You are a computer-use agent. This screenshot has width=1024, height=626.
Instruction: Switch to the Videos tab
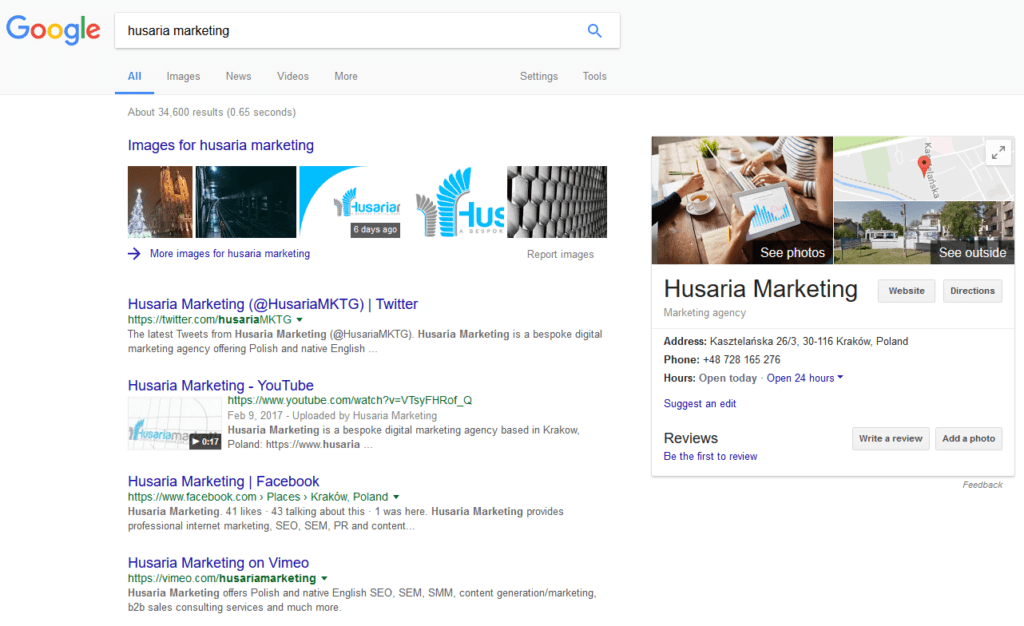[x=293, y=76]
